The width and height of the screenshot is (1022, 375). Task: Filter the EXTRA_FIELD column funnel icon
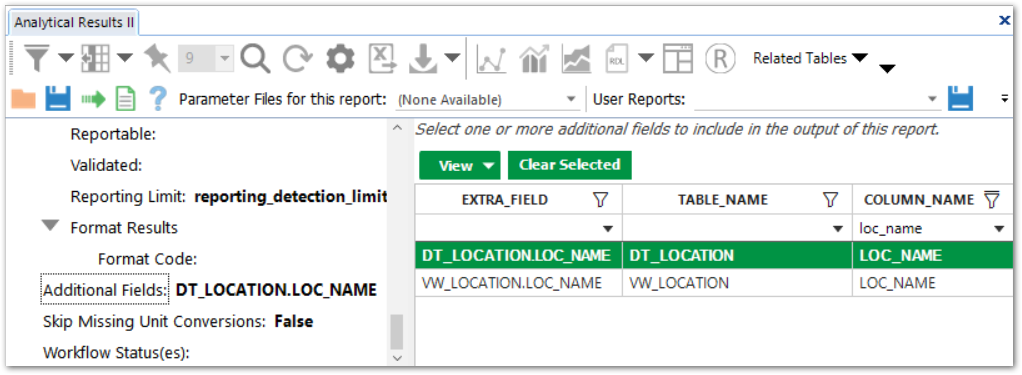pyautogui.click(x=600, y=200)
